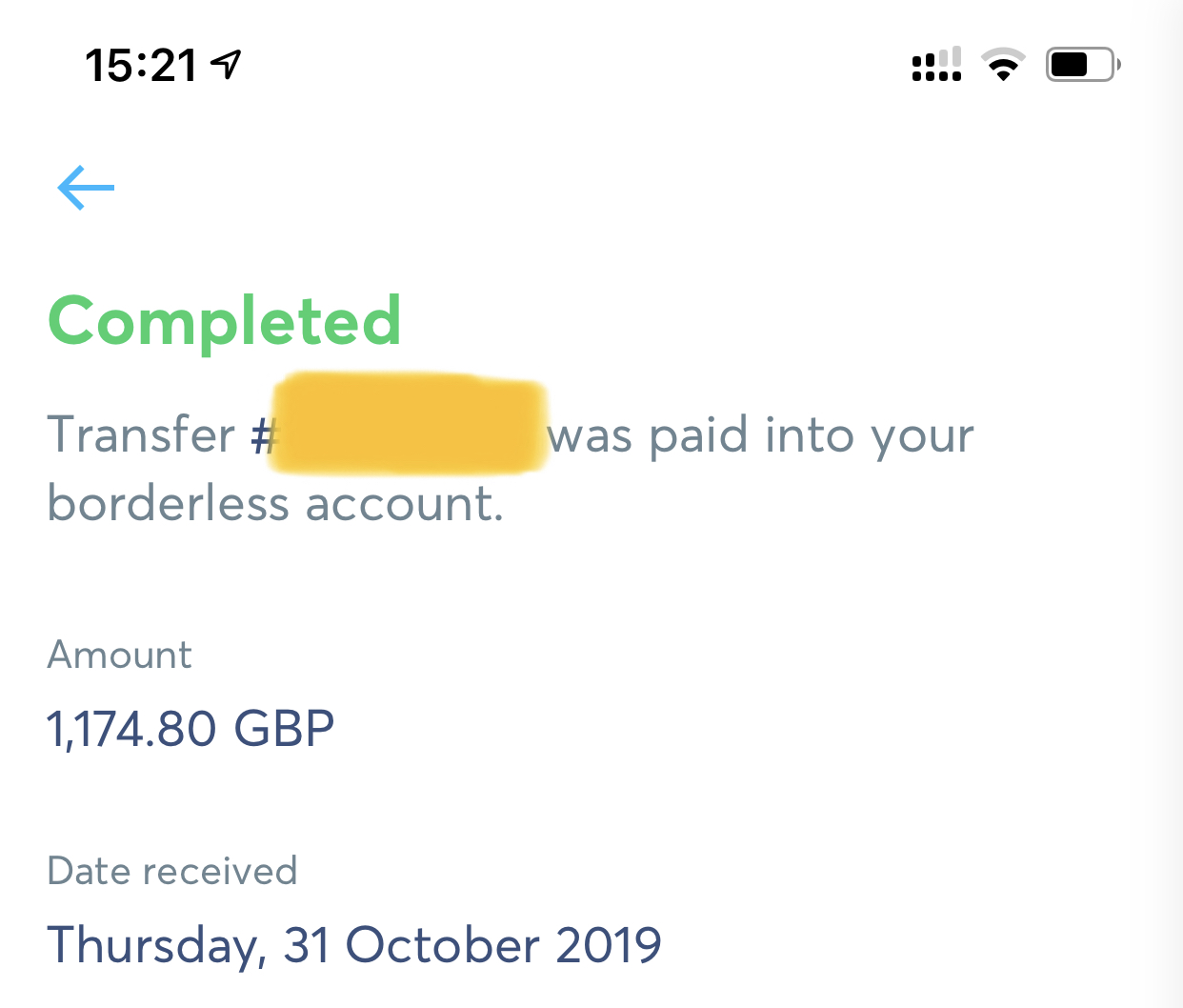Image resolution: width=1183 pixels, height=1008 pixels.
Task: Select the 1,174.80 GBP amount value
Action: pyautogui.click(x=190, y=729)
